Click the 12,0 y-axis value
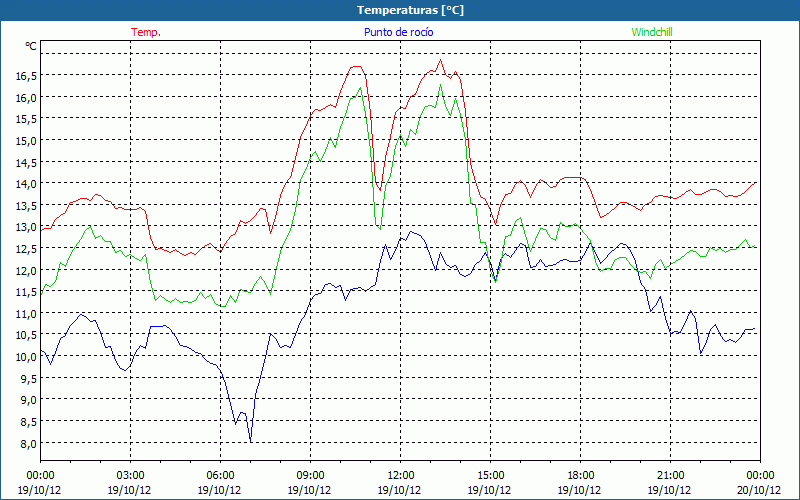 [26, 270]
